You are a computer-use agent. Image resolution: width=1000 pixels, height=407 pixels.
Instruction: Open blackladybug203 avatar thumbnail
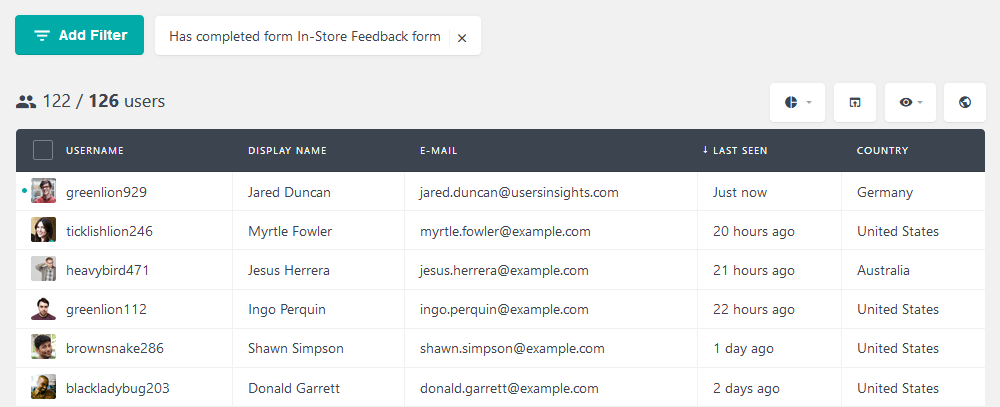(x=43, y=387)
